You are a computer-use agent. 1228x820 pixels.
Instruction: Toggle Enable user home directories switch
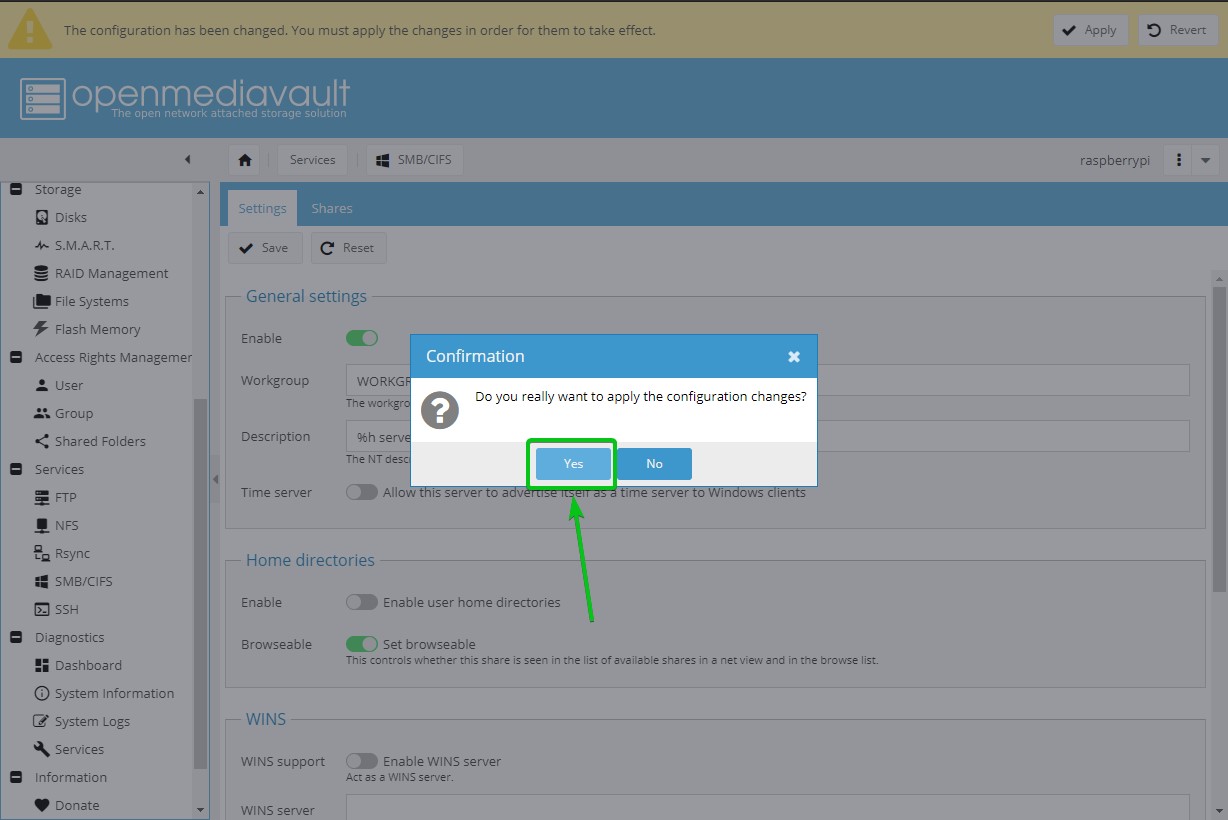pyautogui.click(x=362, y=602)
